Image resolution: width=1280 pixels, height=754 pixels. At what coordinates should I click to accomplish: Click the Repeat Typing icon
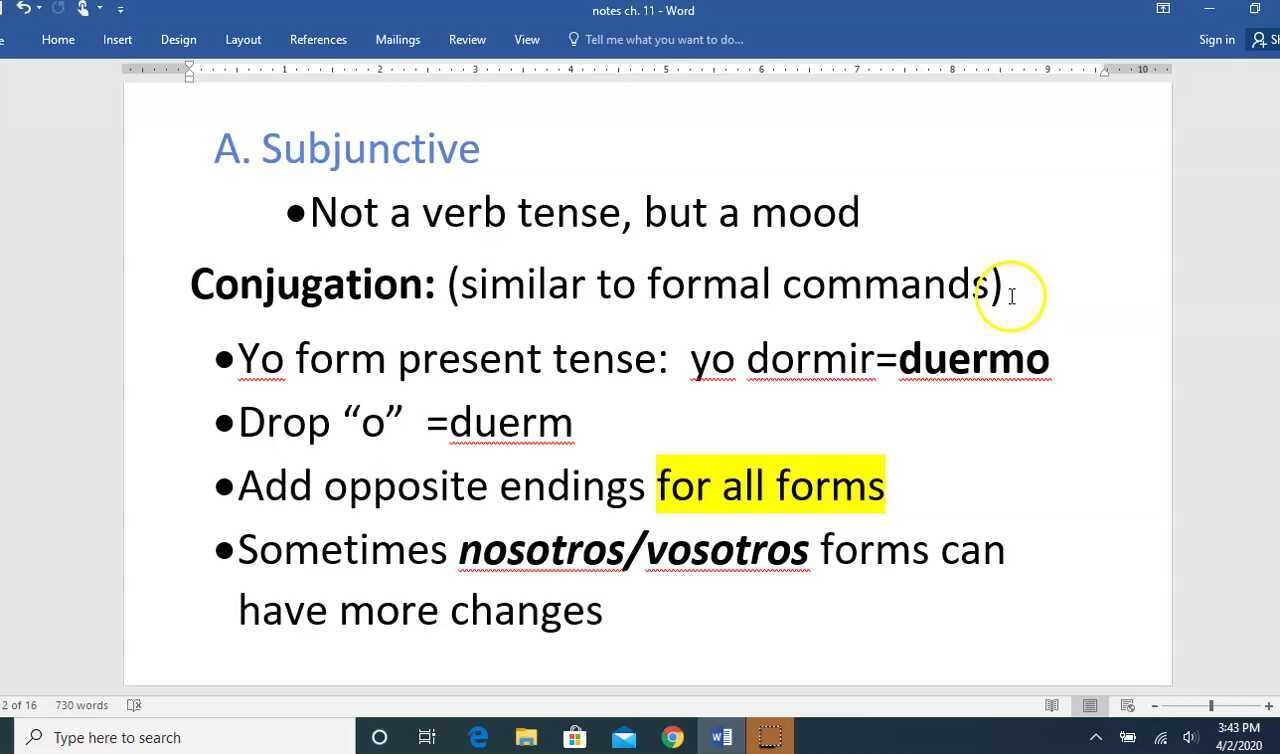pos(56,8)
